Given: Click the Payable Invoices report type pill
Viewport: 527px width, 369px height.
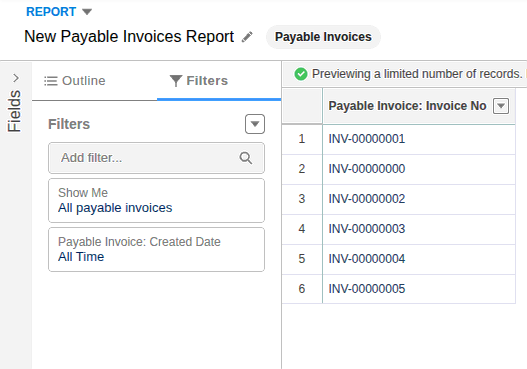Looking at the screenshot, I should coord(323,37).
